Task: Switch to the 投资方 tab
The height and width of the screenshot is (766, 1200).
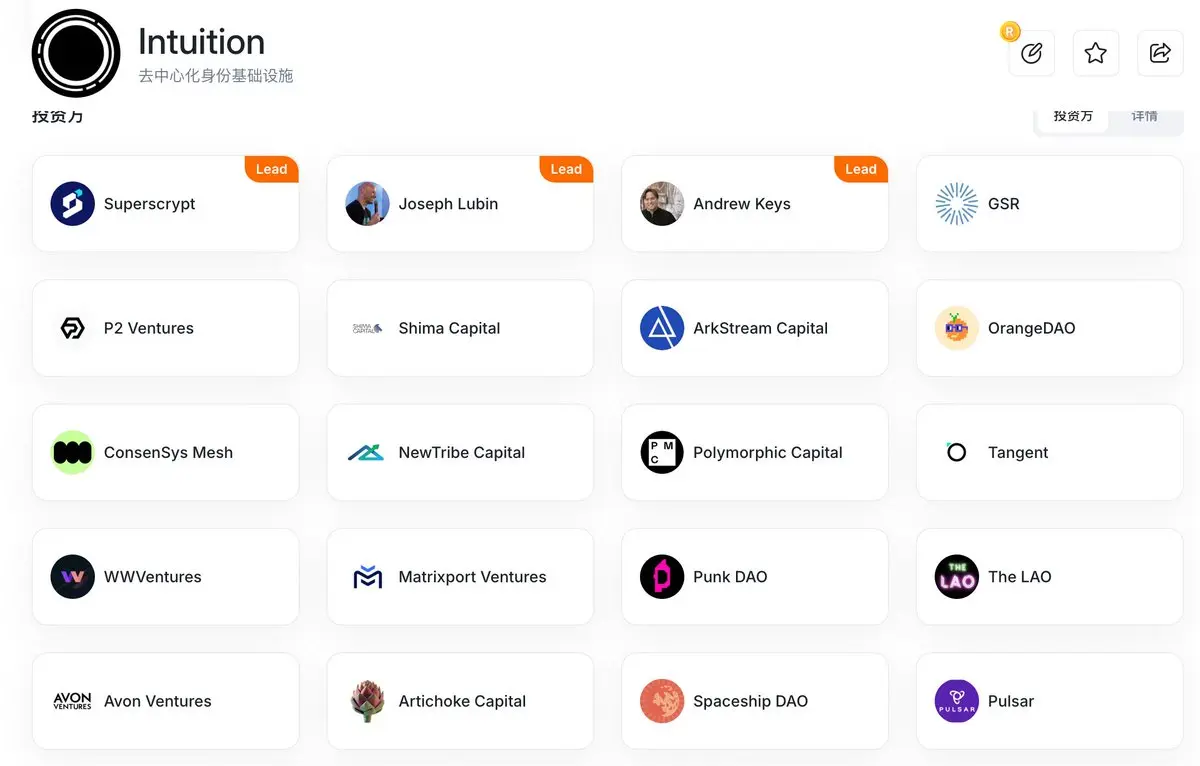Action: (x=1073, y=117)
